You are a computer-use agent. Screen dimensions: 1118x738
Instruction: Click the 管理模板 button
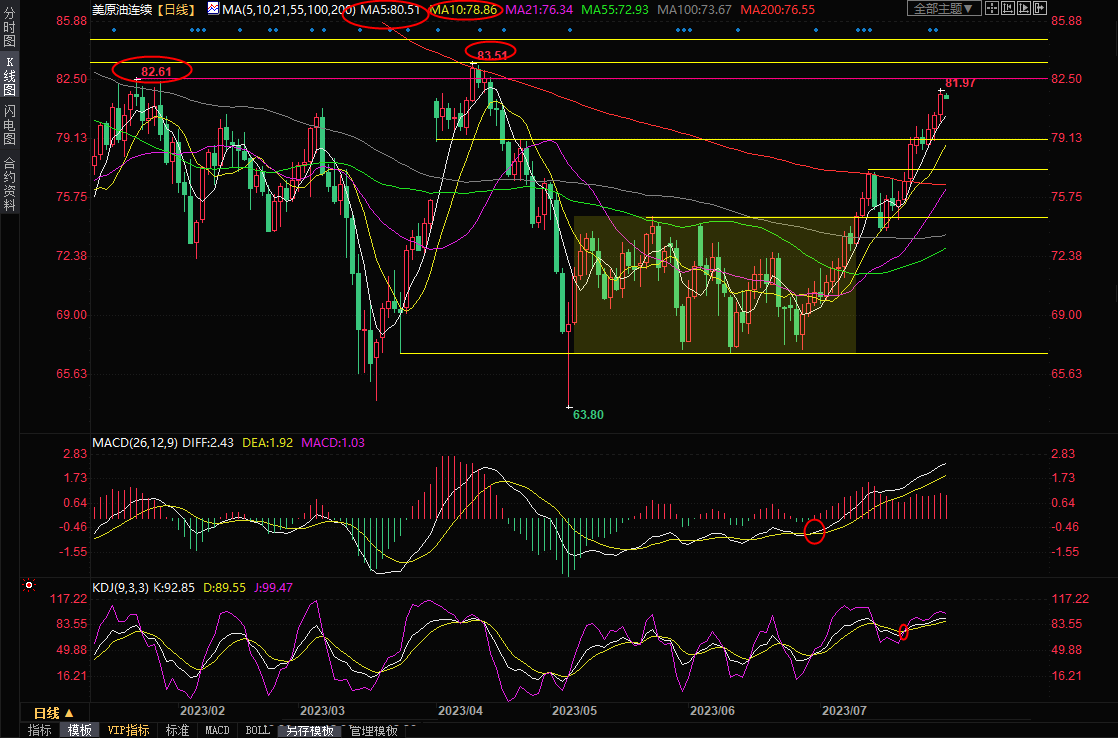373,730
